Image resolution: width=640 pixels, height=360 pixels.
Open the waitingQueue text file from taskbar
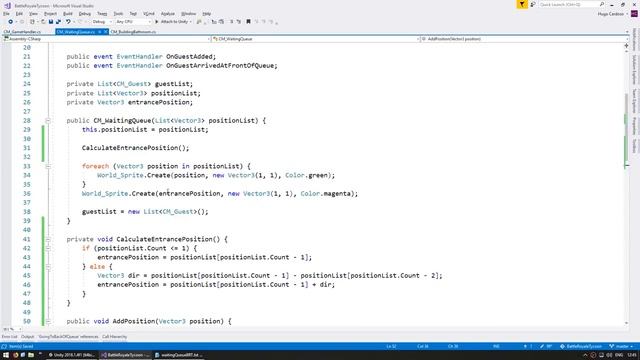178,355
